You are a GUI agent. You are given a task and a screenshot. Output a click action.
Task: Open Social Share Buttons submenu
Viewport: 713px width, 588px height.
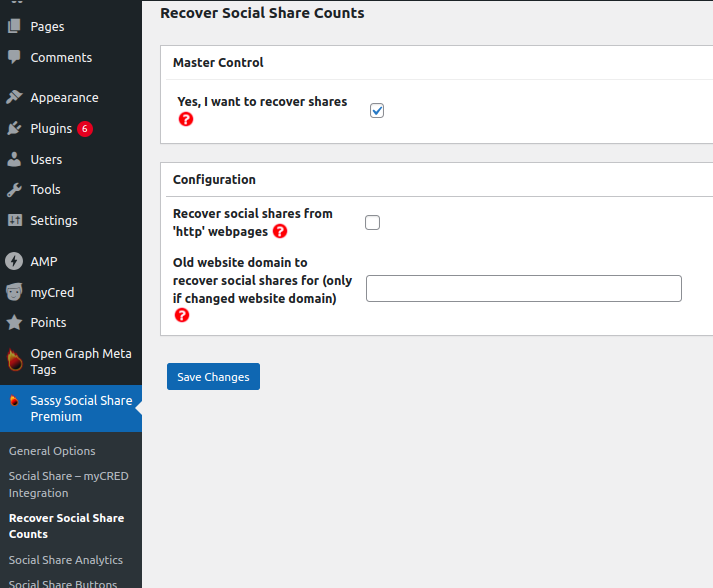(63, 583)
